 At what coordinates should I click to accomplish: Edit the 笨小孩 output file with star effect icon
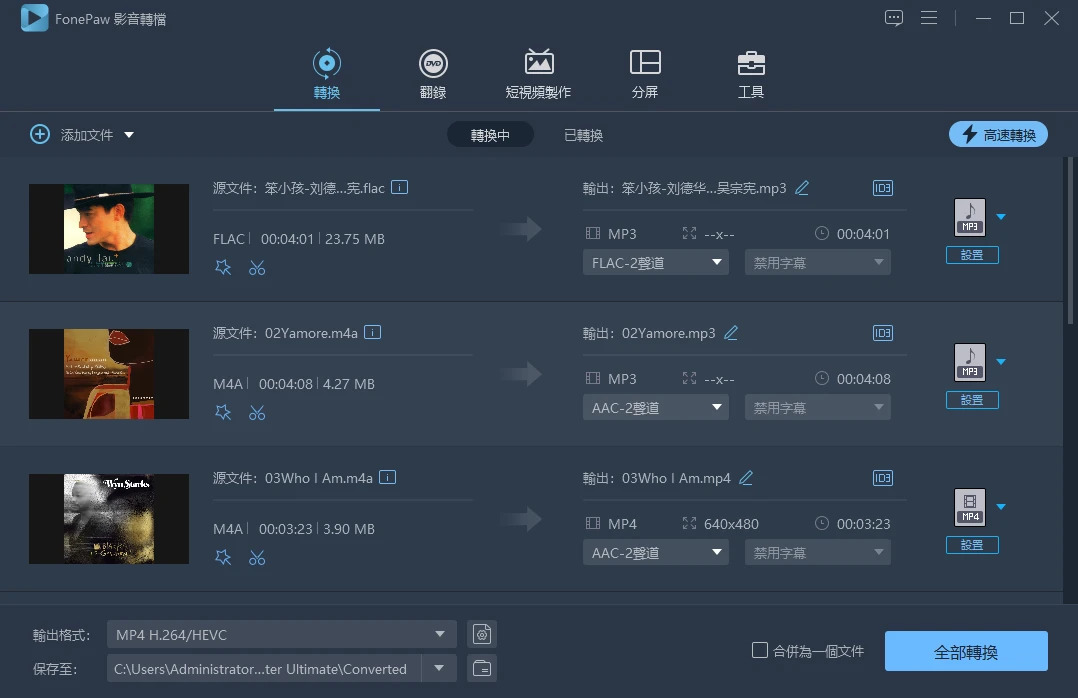[223, 267]
